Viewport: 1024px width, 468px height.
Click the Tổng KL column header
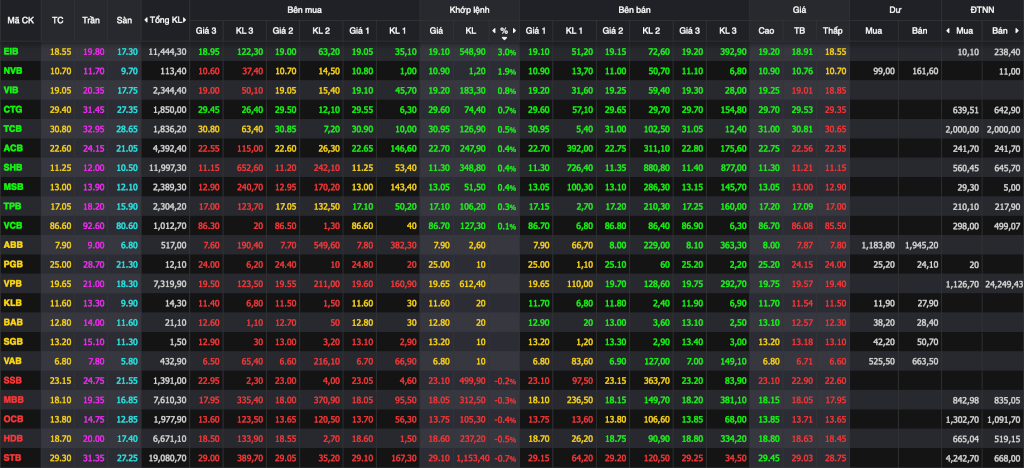[x=167, y=20]
